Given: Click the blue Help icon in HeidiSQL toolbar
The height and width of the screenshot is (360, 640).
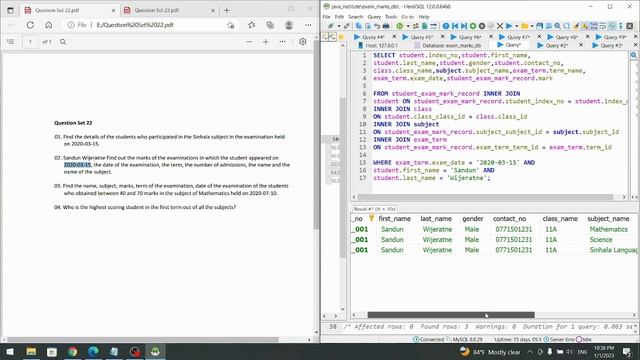Looking at the screenshot, I should (446, 26).
